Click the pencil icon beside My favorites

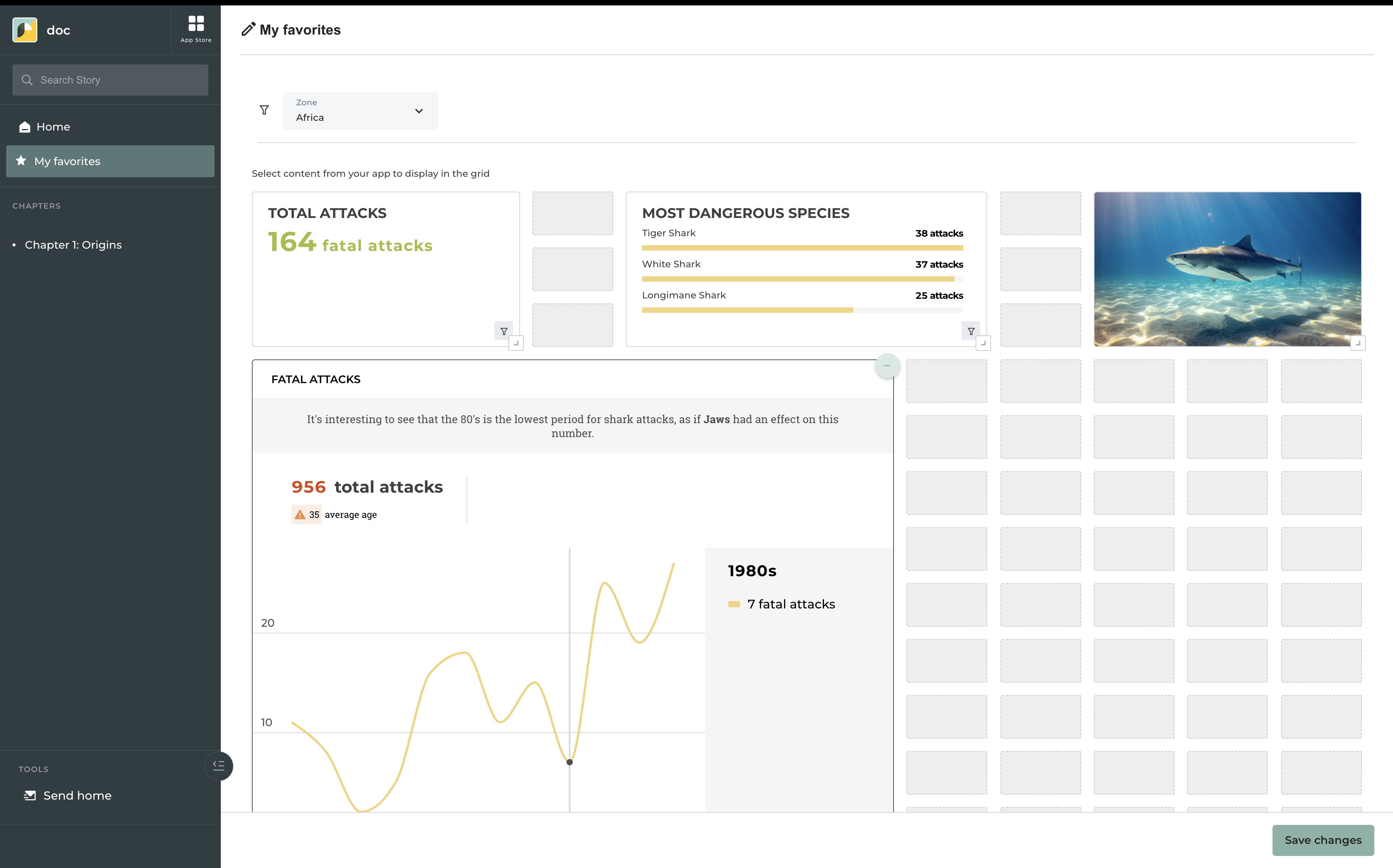(248, 29)
